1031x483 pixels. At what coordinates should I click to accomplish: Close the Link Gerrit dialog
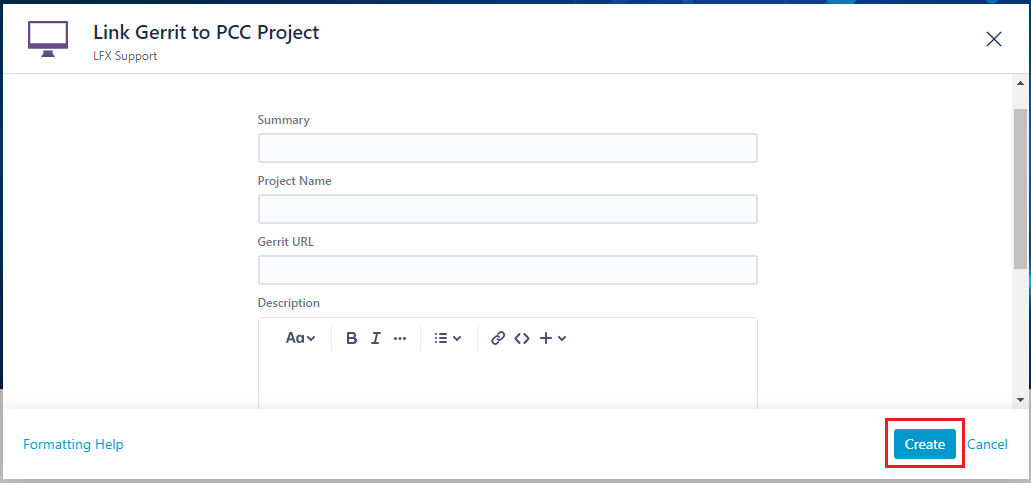click(993, 39)
